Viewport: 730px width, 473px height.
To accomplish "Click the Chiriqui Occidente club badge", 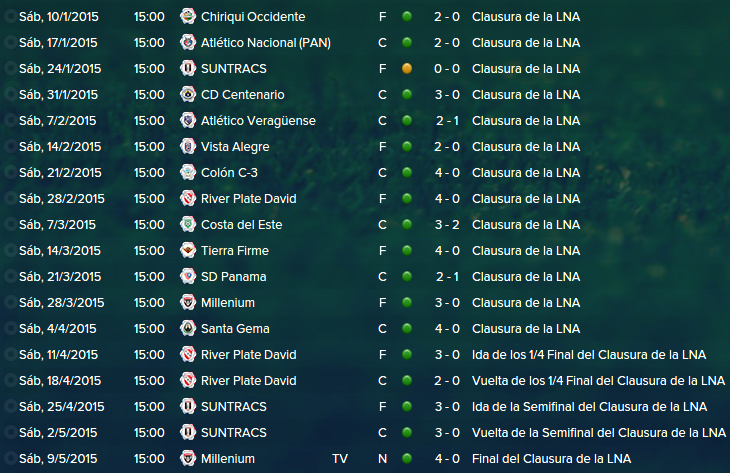I will coord(188,17).
